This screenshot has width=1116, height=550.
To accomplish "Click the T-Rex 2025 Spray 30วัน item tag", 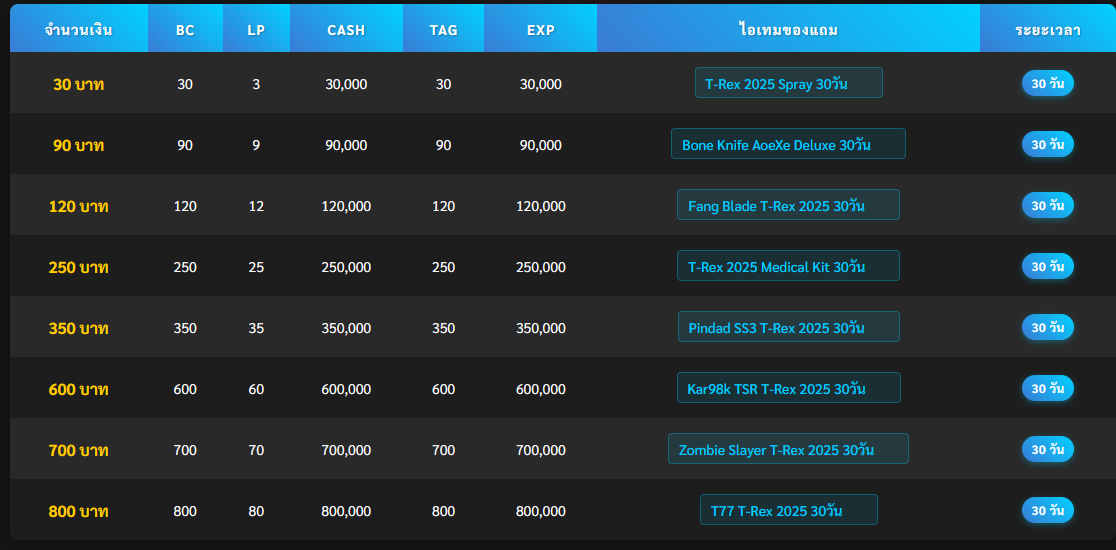I will pyautogui.click(x=788, y=84).
